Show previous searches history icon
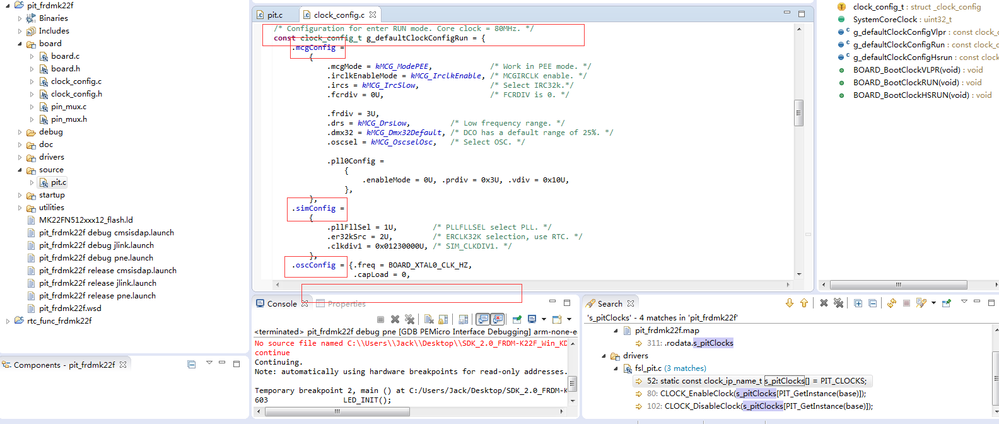This screenshot has width=999, height=424. pos(921,303)
